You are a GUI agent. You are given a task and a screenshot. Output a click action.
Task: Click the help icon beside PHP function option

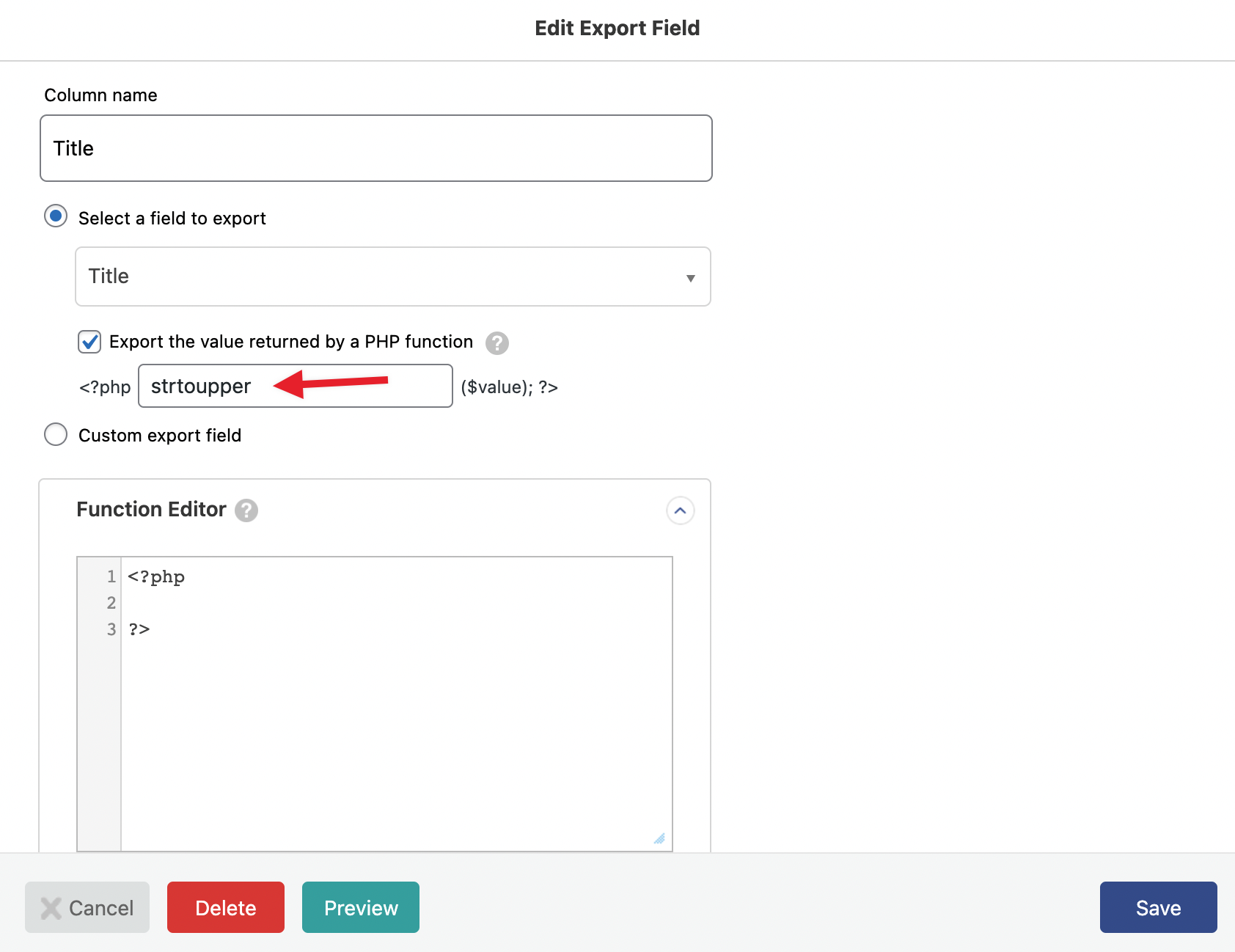tap(496, 343)
